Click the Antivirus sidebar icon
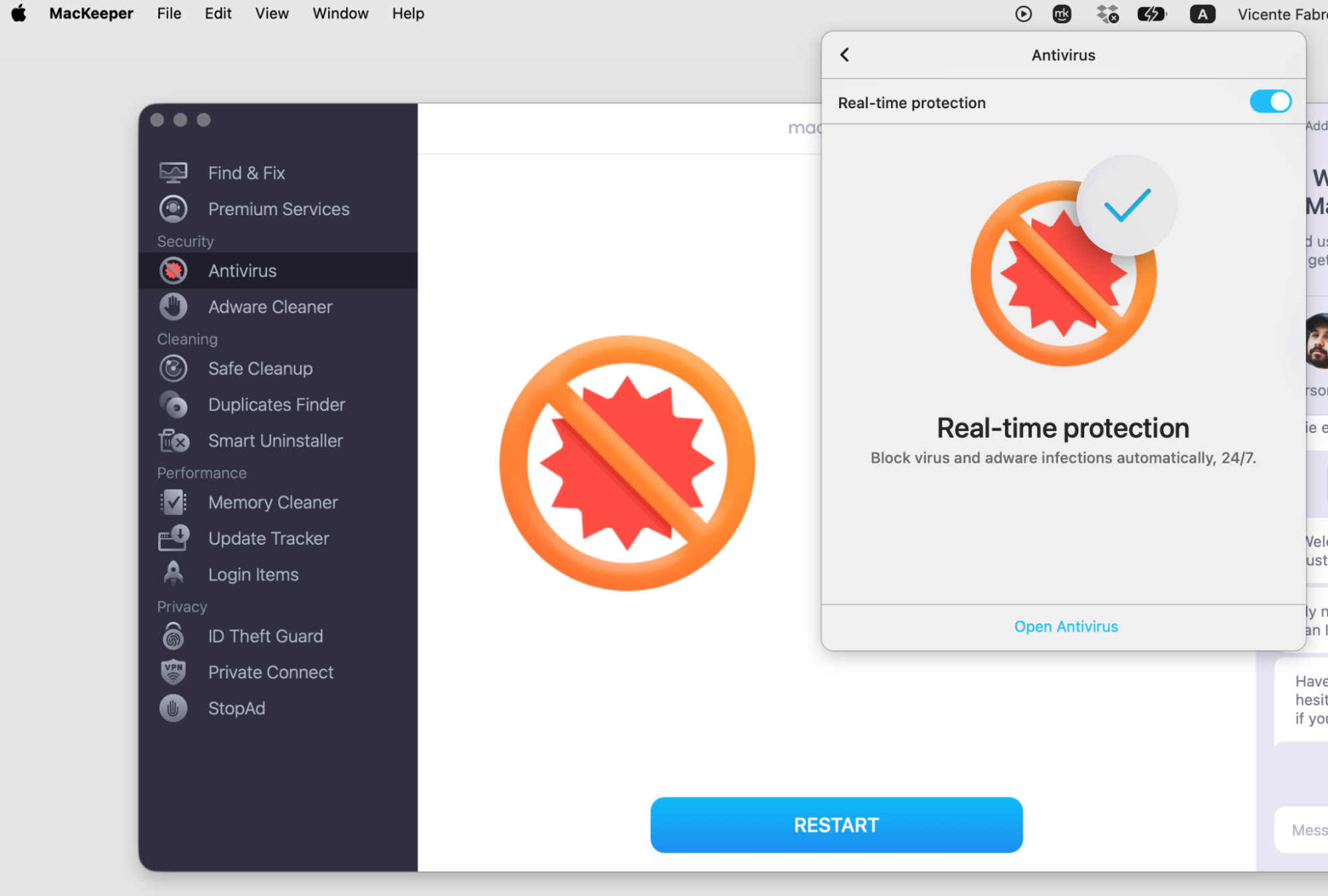Image resolution: width=1328 pixels, height=896 pixels. [173, 270]
